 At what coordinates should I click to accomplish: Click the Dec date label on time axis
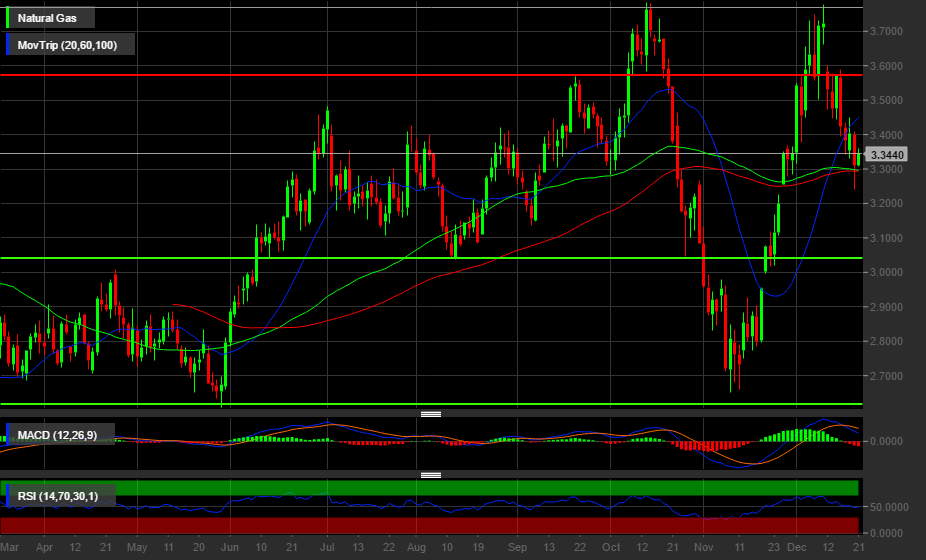[x=797, y=548]
